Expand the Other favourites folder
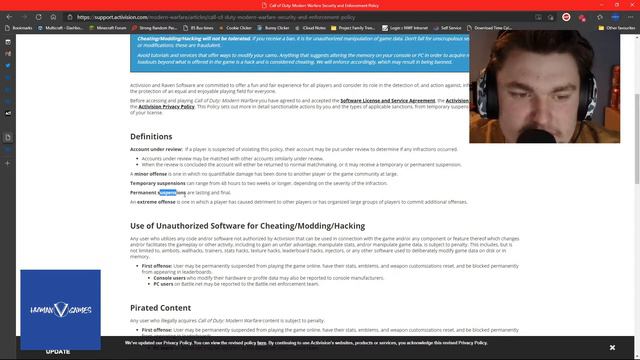 pyautogui.click(x=617, y=28)
